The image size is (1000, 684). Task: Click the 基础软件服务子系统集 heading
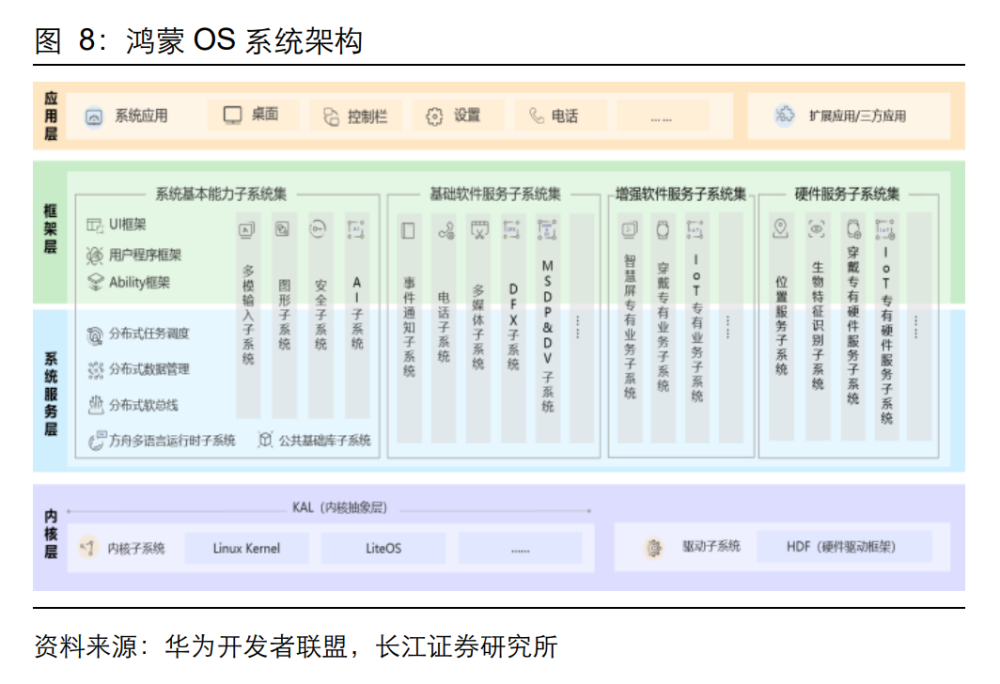click(x=495, y=193)
